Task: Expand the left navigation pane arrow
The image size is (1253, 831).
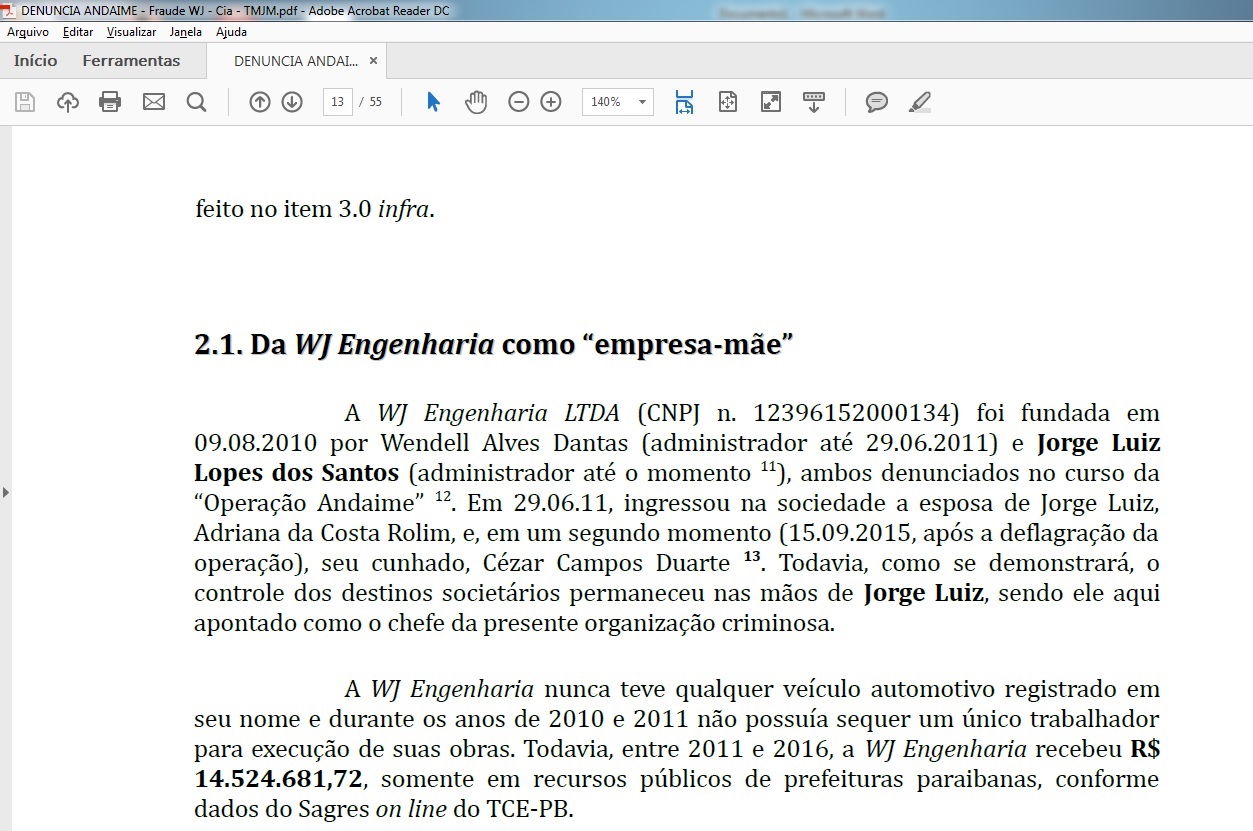Action: 6,492
